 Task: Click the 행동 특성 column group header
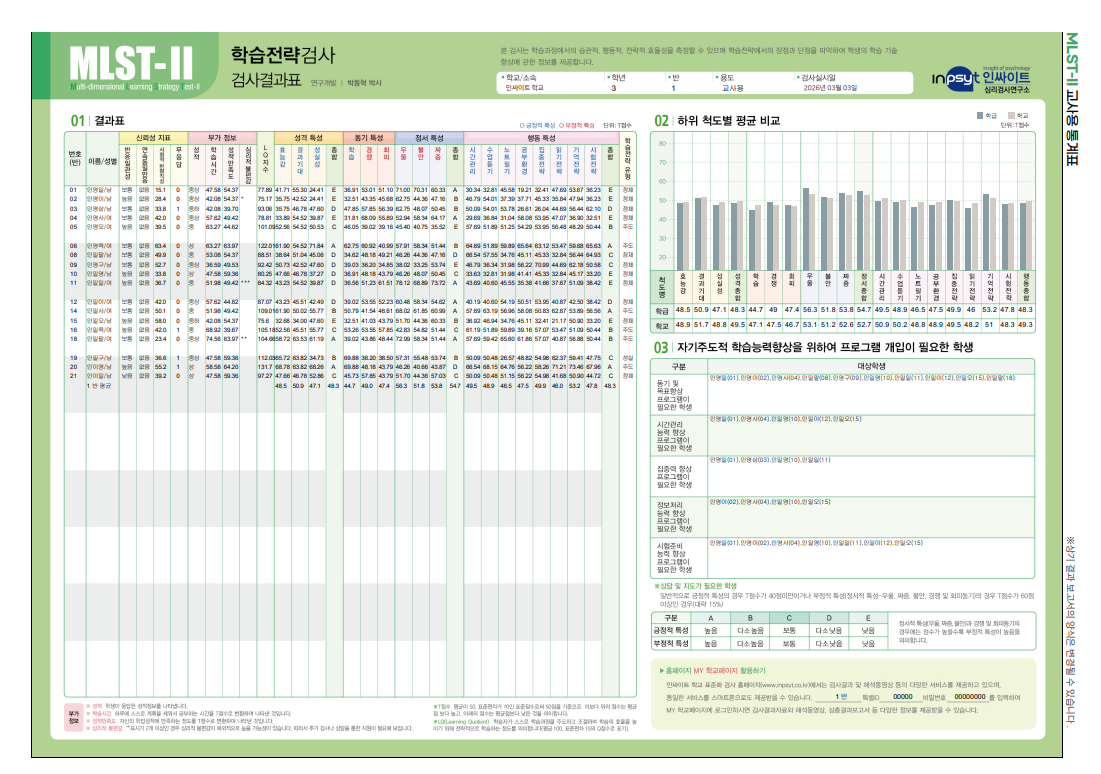pyautogui.click(x=541, y=138)
